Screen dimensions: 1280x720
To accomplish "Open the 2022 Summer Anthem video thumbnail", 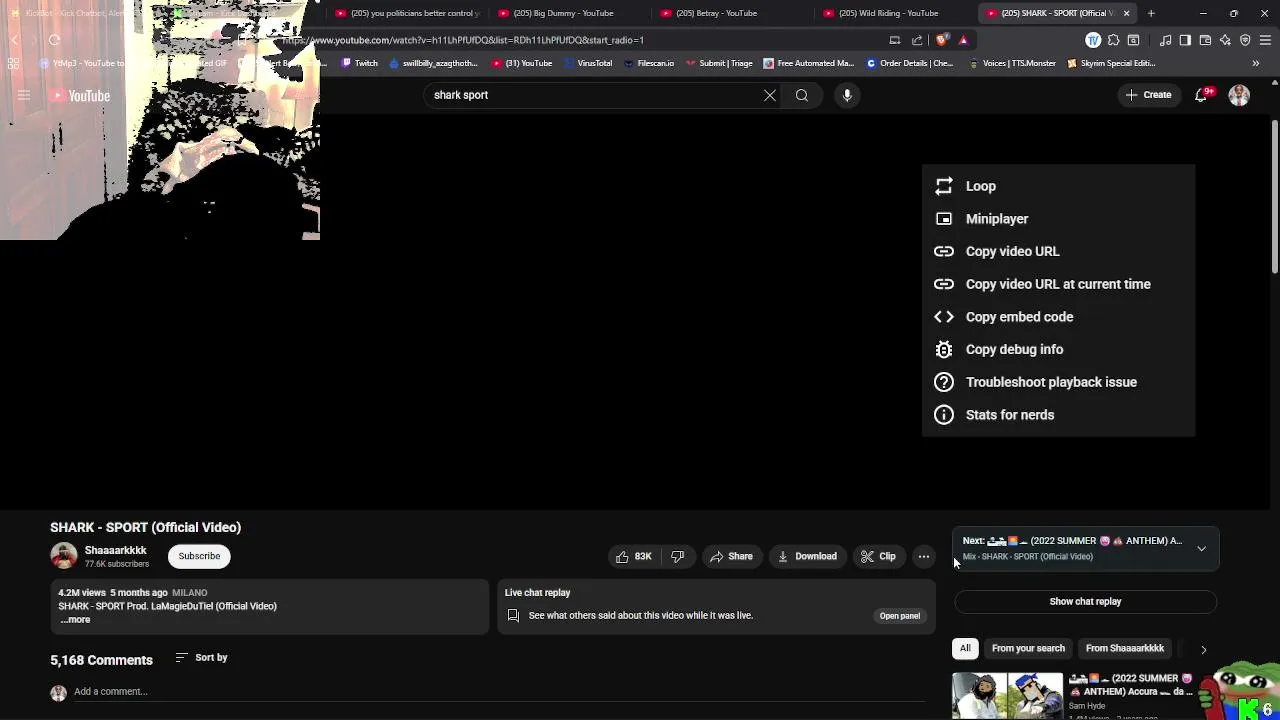I will [x=1007, y=696].
